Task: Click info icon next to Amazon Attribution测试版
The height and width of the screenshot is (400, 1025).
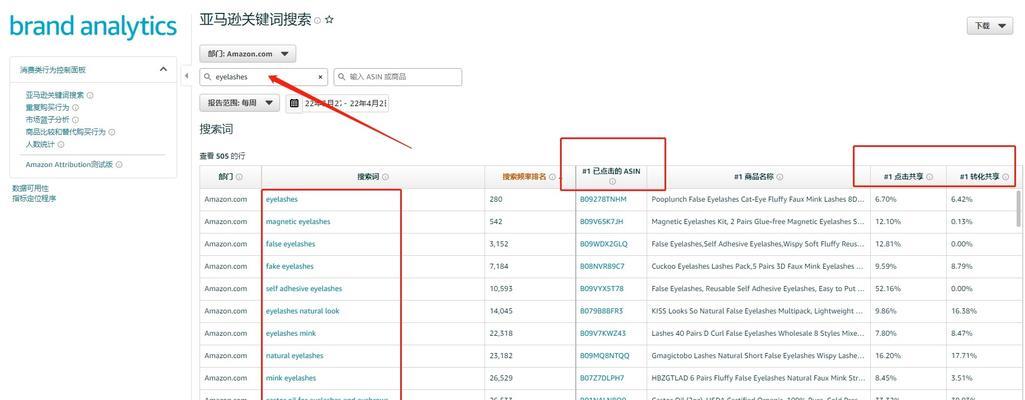Action: [x=119, y=165]
